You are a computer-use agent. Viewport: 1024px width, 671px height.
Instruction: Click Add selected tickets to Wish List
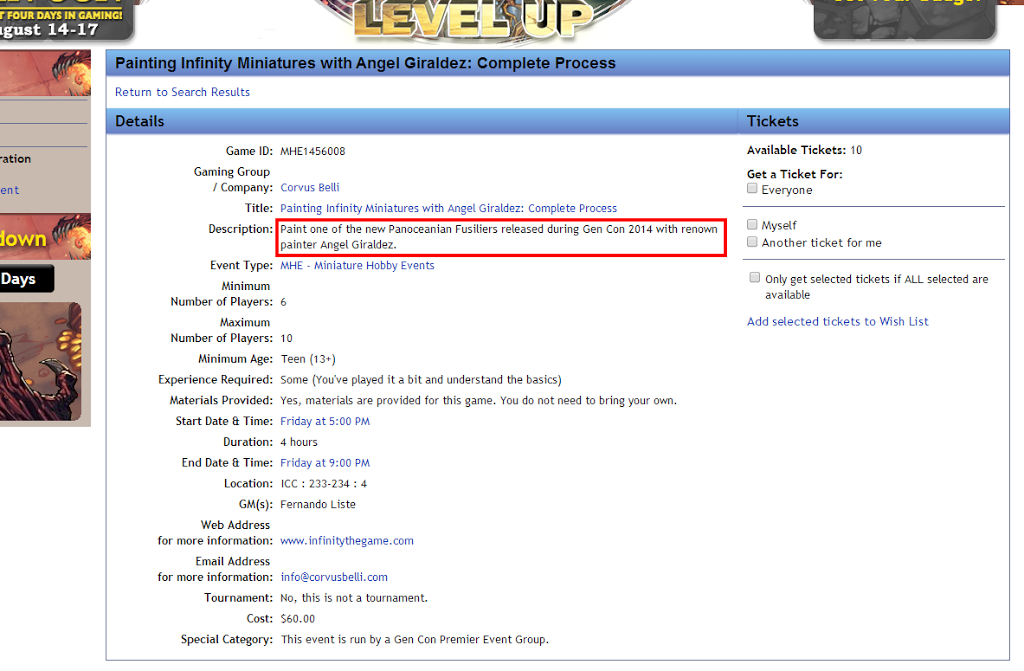pos(837,321)
